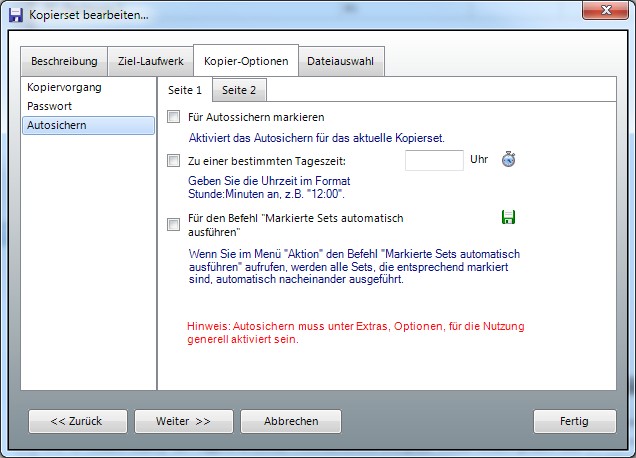Click the green floppy disk icon

coord(508,217)
